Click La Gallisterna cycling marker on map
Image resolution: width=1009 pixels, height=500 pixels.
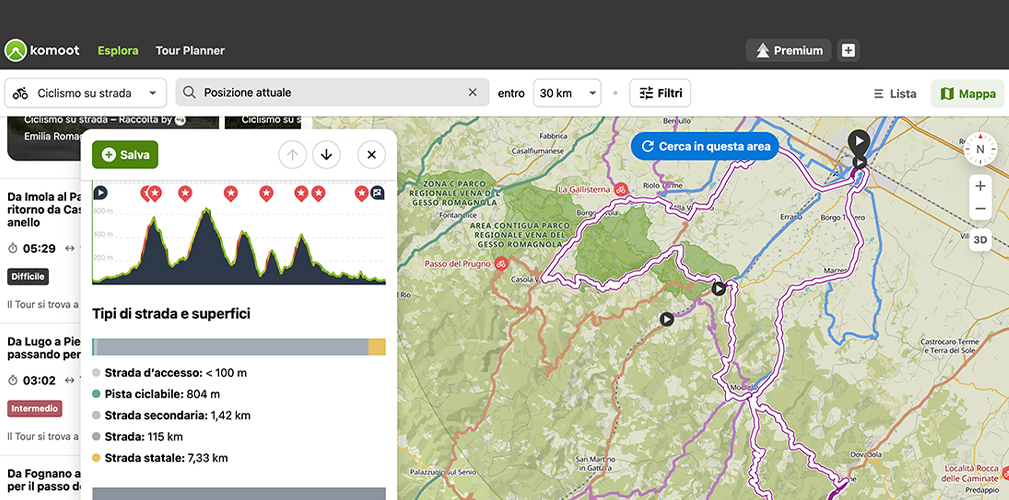coord(620,189)
